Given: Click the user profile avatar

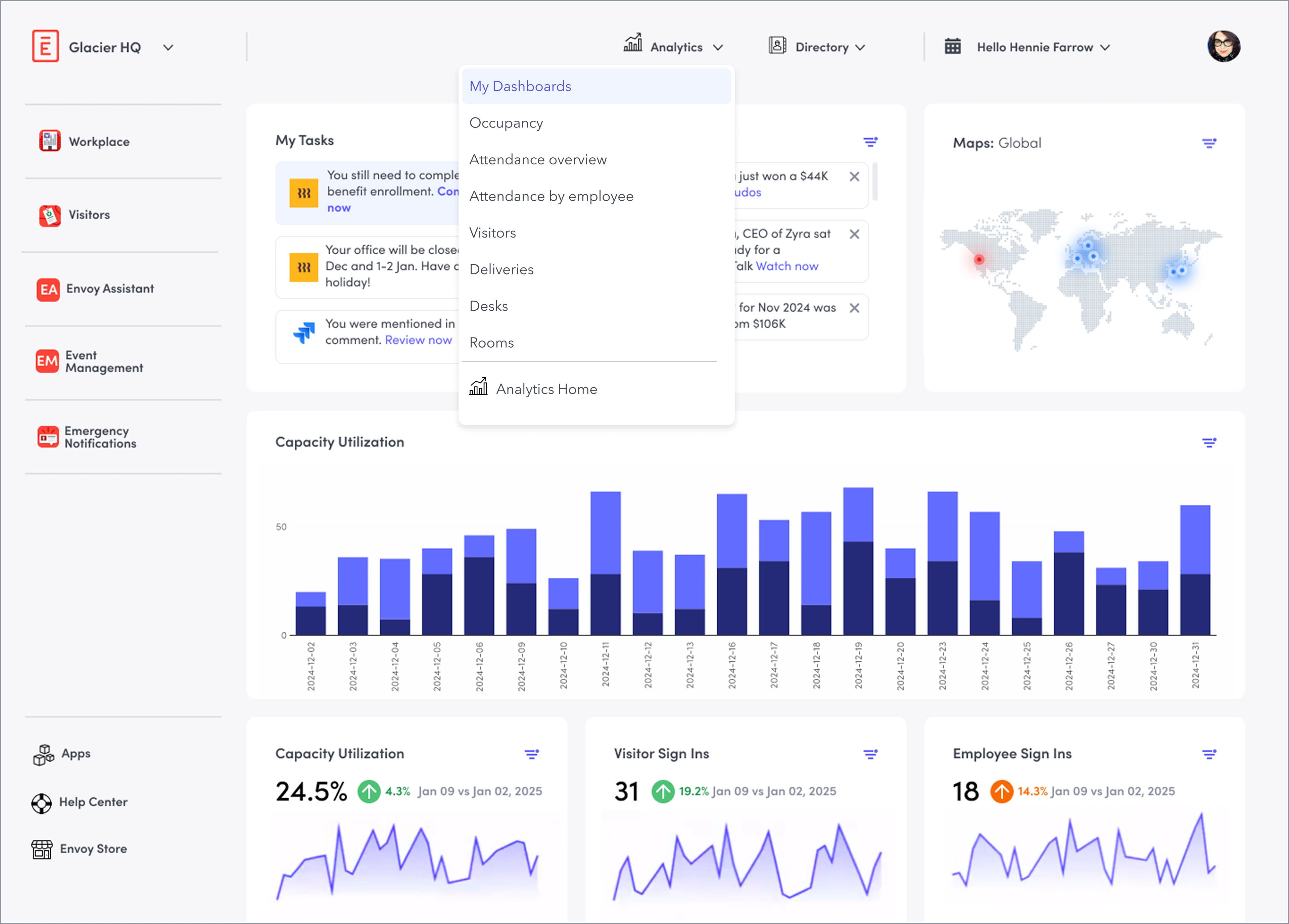Looking at the screenshot, I should (1224, 46).
